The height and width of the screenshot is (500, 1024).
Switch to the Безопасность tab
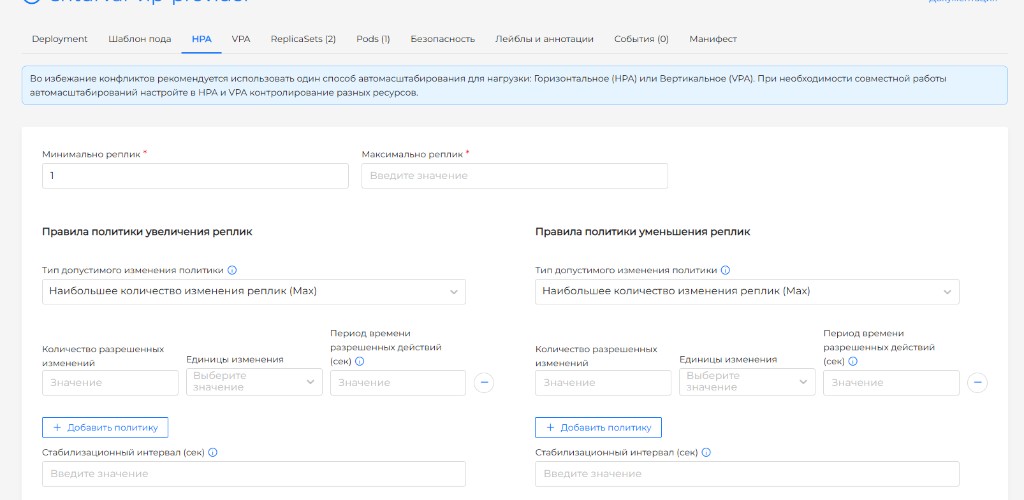click(x=443, y=39)
